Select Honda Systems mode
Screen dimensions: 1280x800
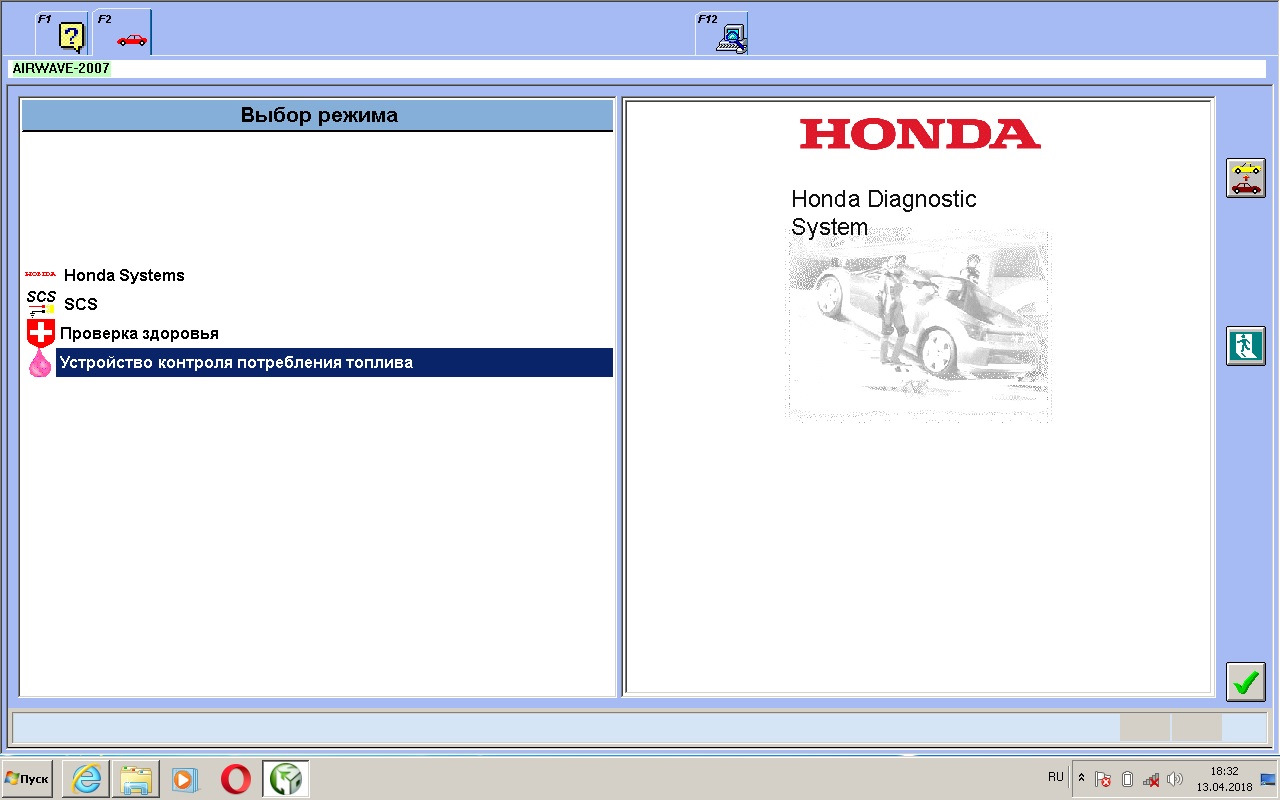[124, 275]
